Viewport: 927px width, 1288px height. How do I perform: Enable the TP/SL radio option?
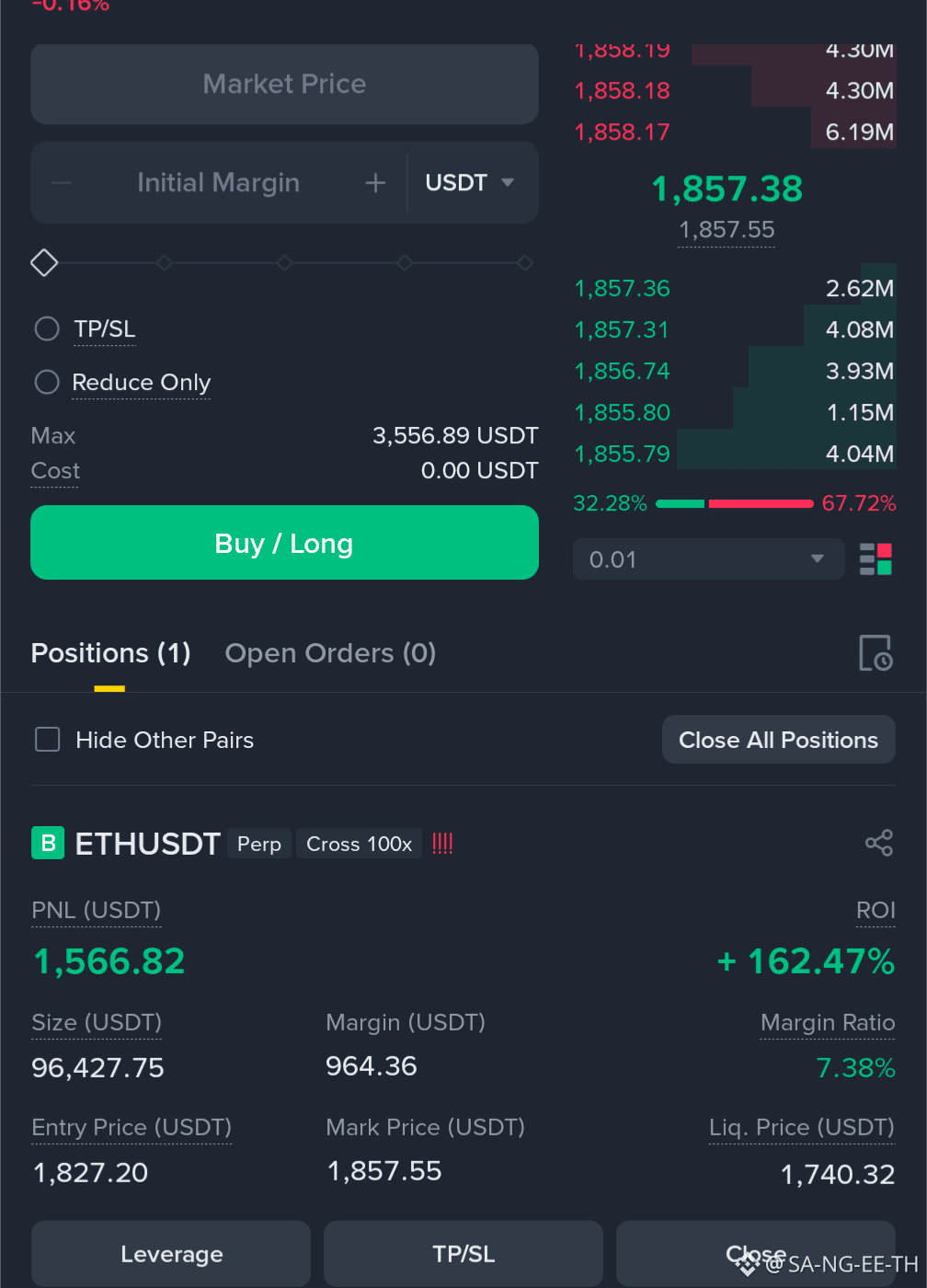click(x=47, y=328)
